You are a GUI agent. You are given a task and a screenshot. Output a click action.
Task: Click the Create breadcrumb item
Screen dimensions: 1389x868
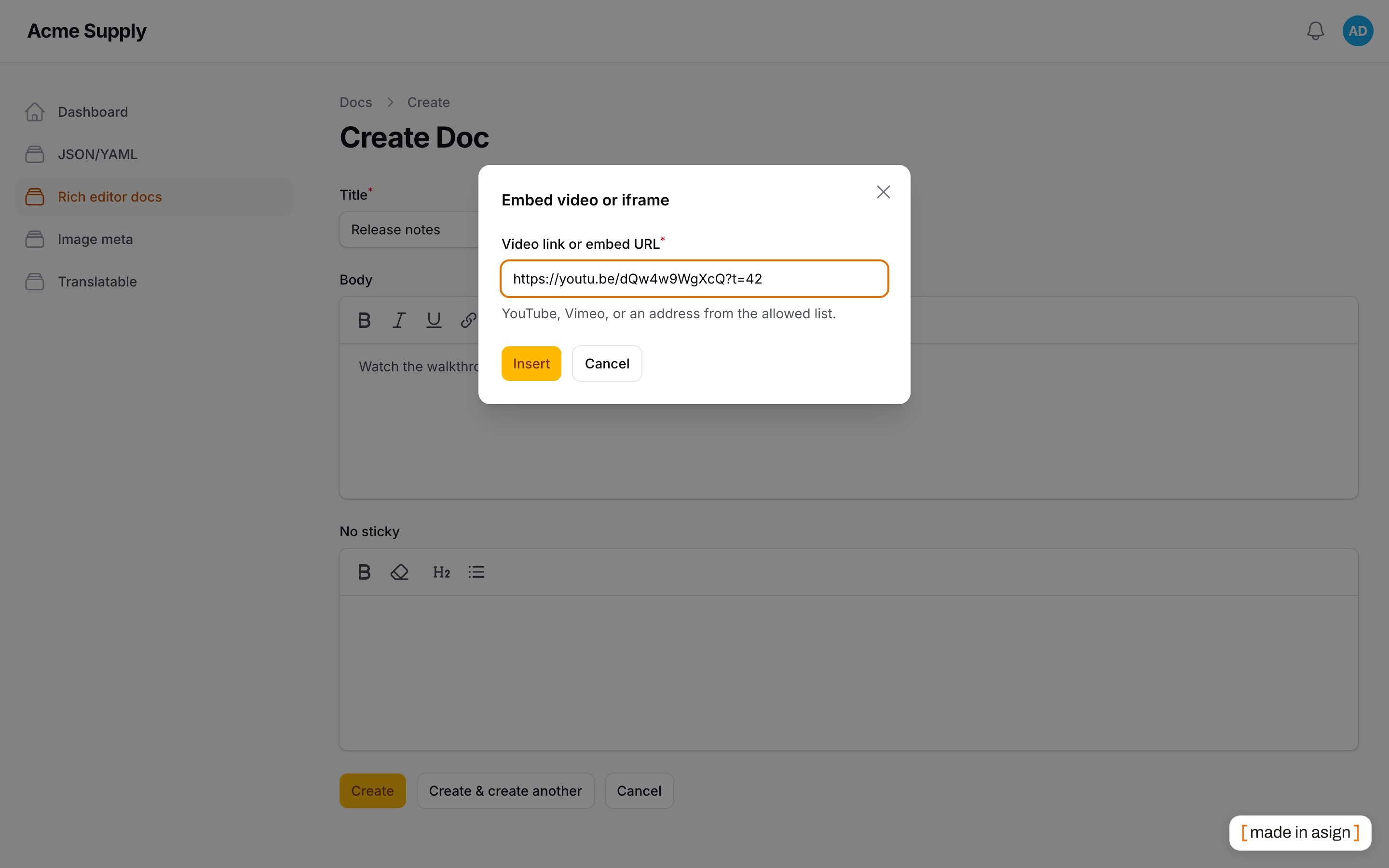coord(428,102)
